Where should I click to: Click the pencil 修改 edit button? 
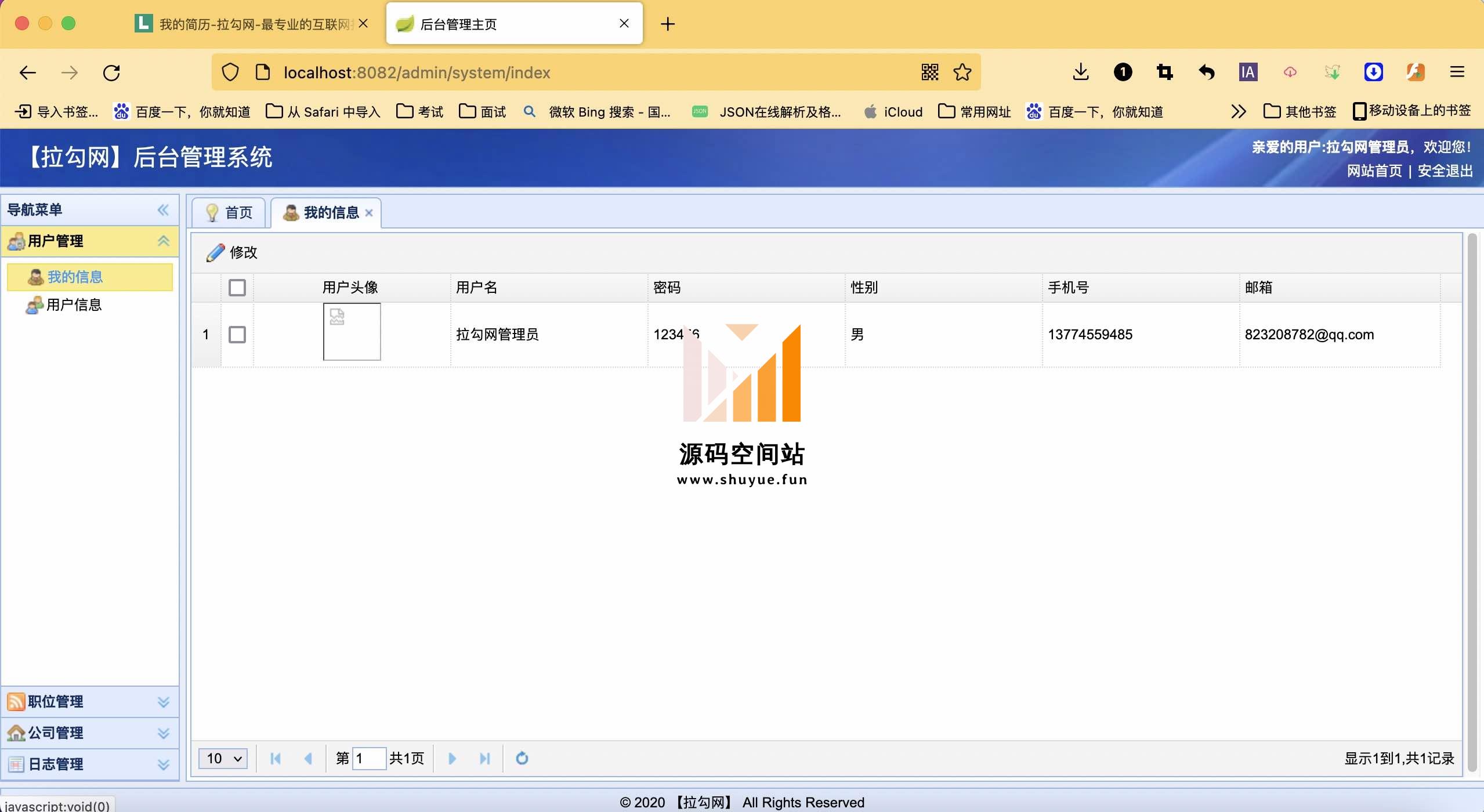tap(232, 252)
